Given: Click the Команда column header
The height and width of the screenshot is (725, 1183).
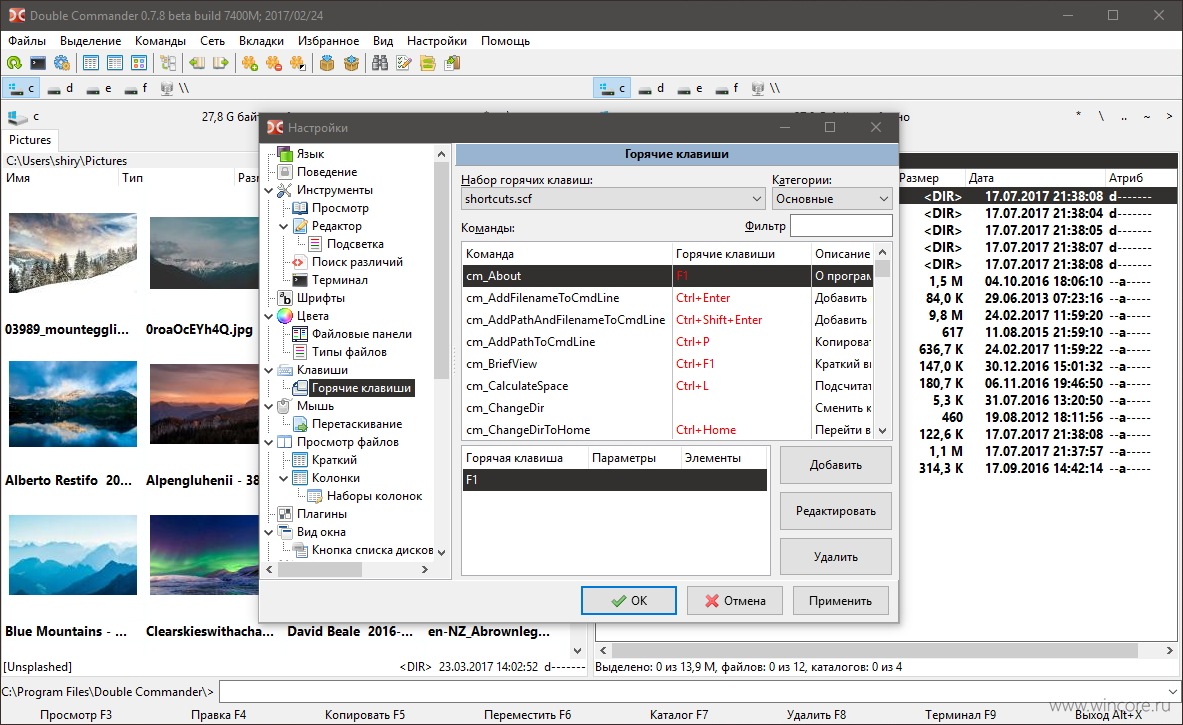Looking at the screenshot, I should (567, 254).
